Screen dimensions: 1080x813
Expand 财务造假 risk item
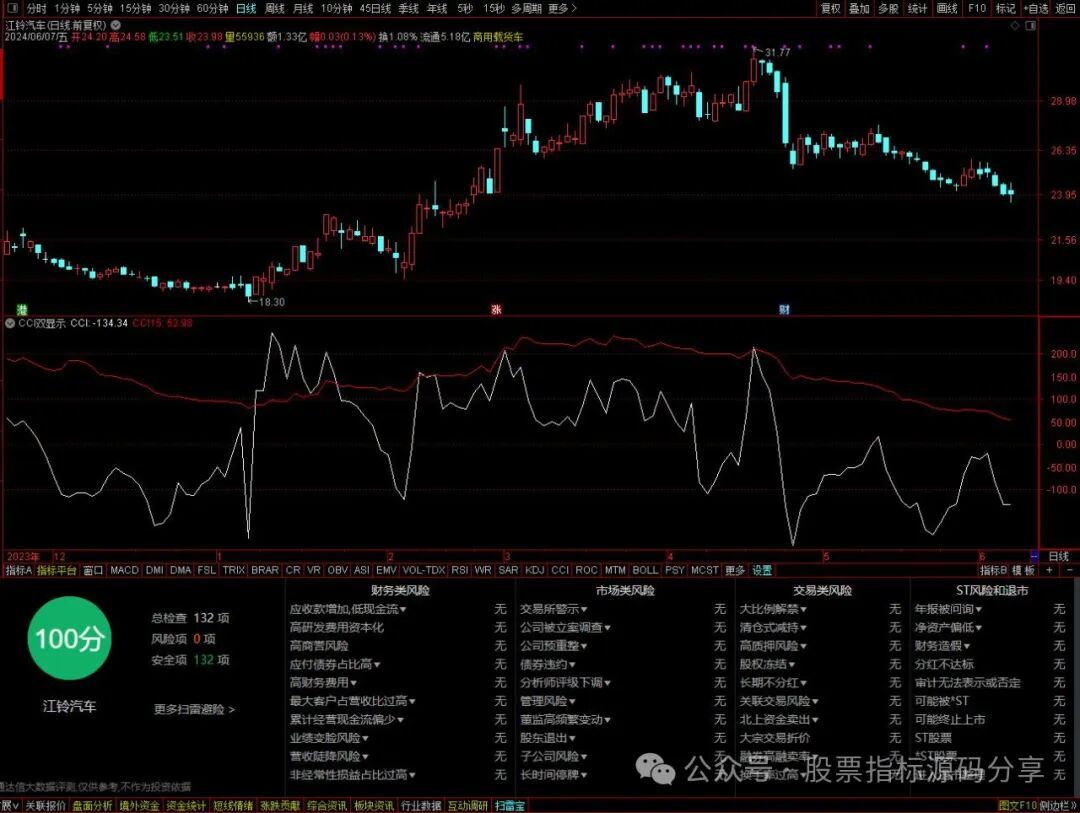[x=942, y=646]
